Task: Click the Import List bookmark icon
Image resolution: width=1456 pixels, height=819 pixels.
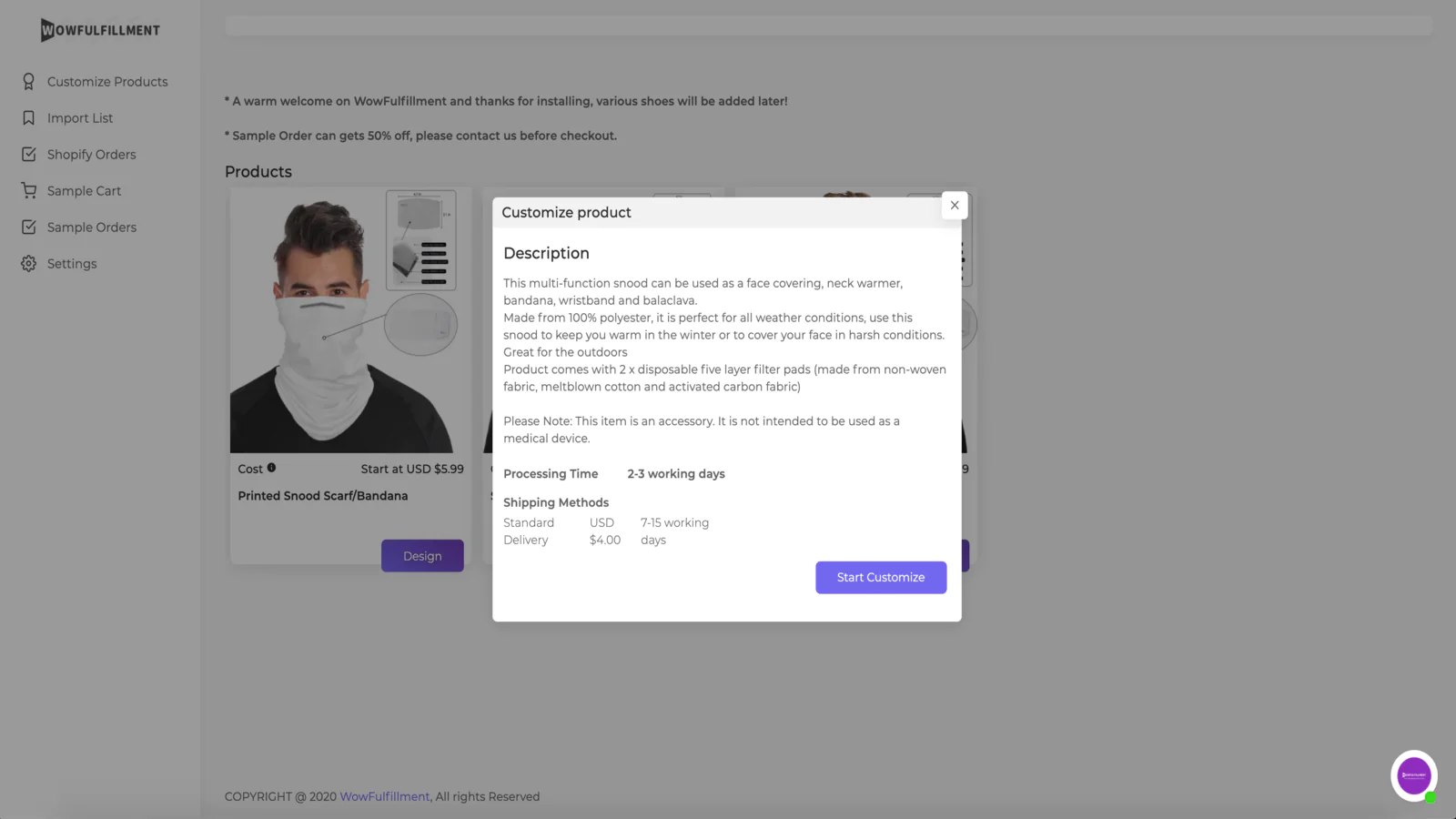Action: [x=28, y=118]
